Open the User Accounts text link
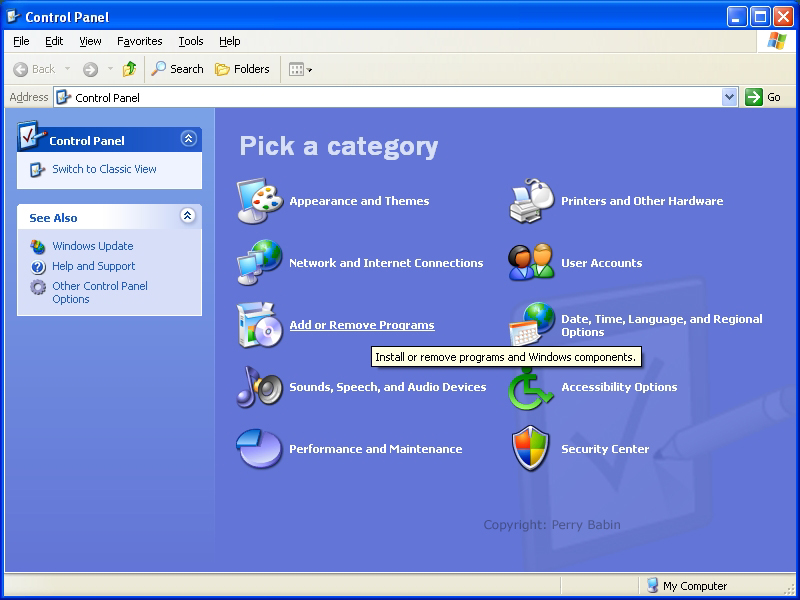800x600 pixels. tap(602, 263)
